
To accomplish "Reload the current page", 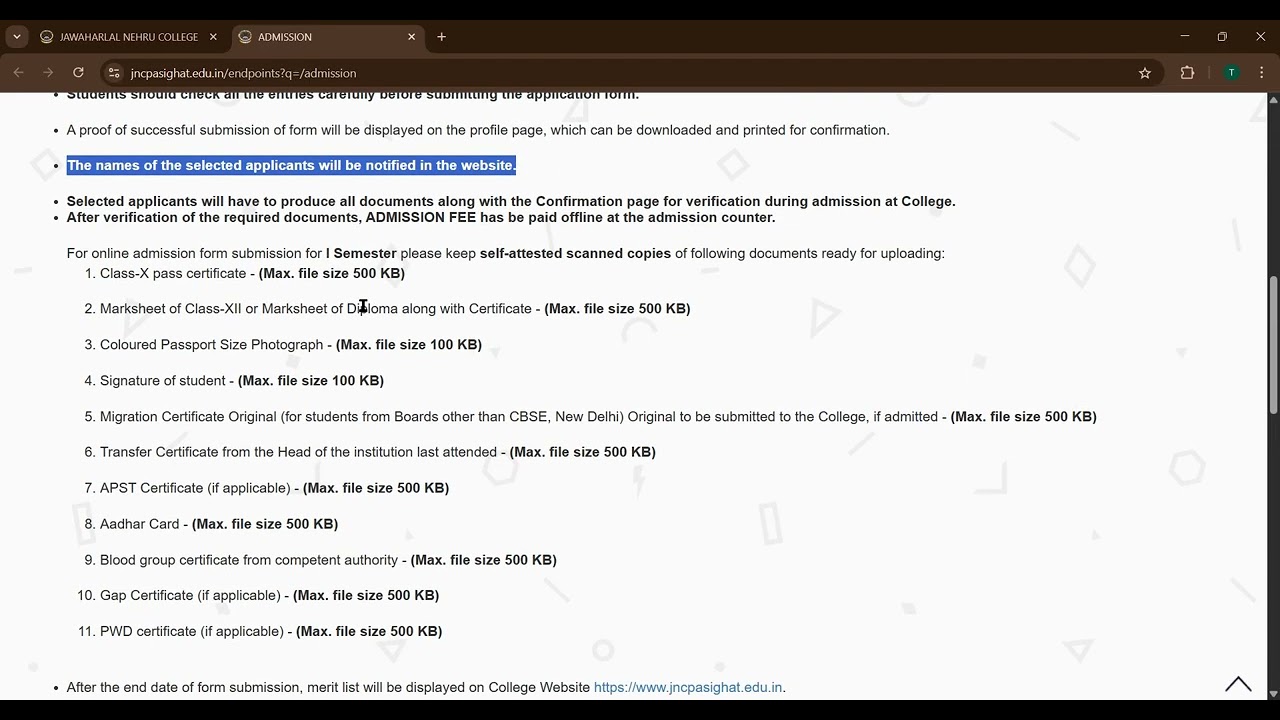I will (x=78, y=73).
